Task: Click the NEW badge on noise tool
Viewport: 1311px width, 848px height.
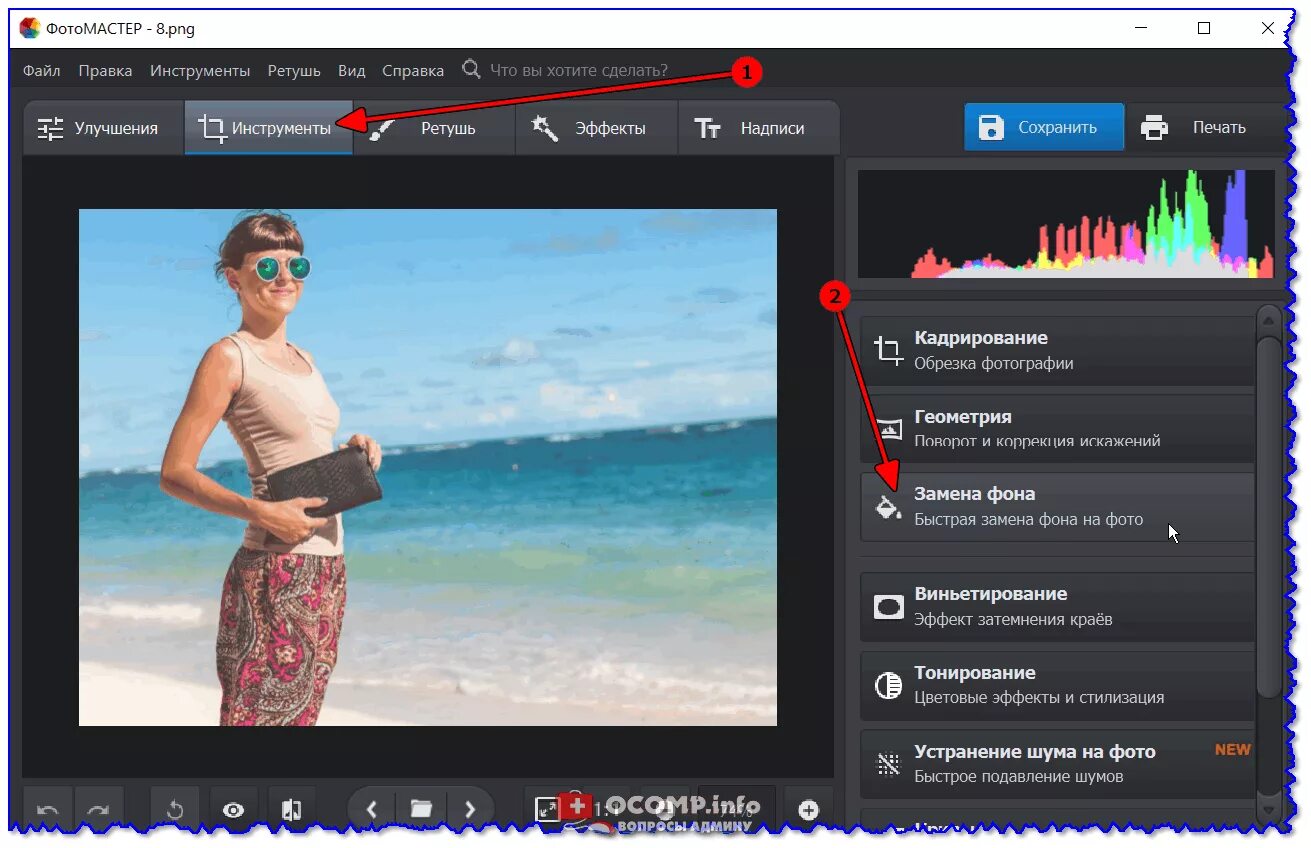Action: 1233,749
